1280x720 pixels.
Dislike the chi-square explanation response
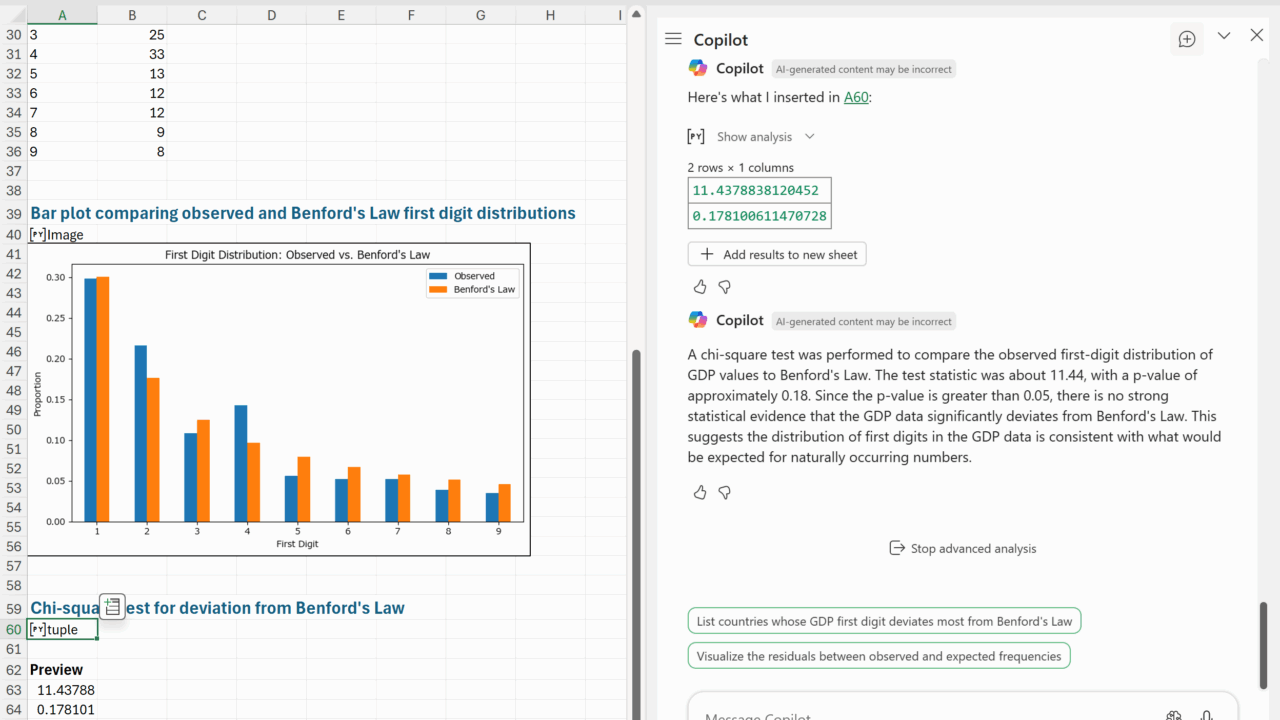point(725,492)
